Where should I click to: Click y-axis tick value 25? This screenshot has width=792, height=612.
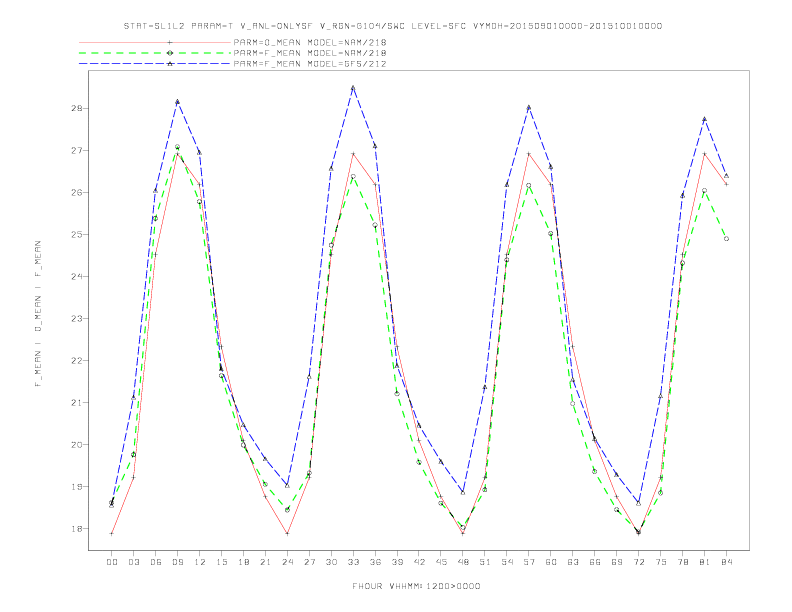pos(77,234)
